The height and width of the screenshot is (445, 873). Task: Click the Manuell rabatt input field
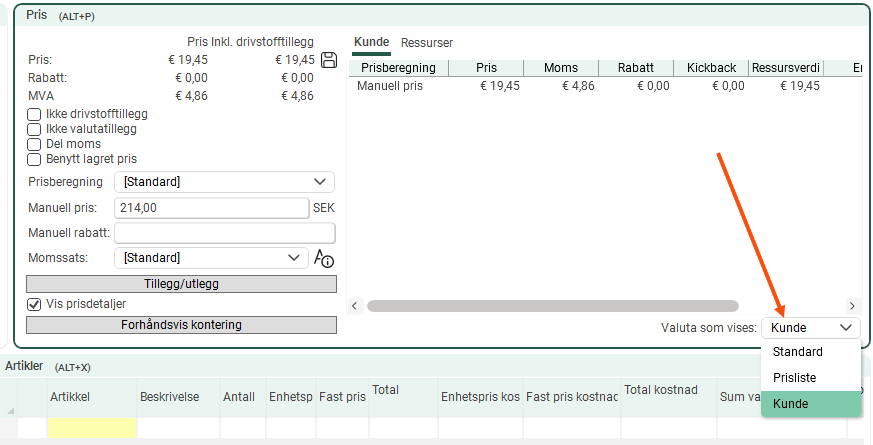tap(224, 233)
